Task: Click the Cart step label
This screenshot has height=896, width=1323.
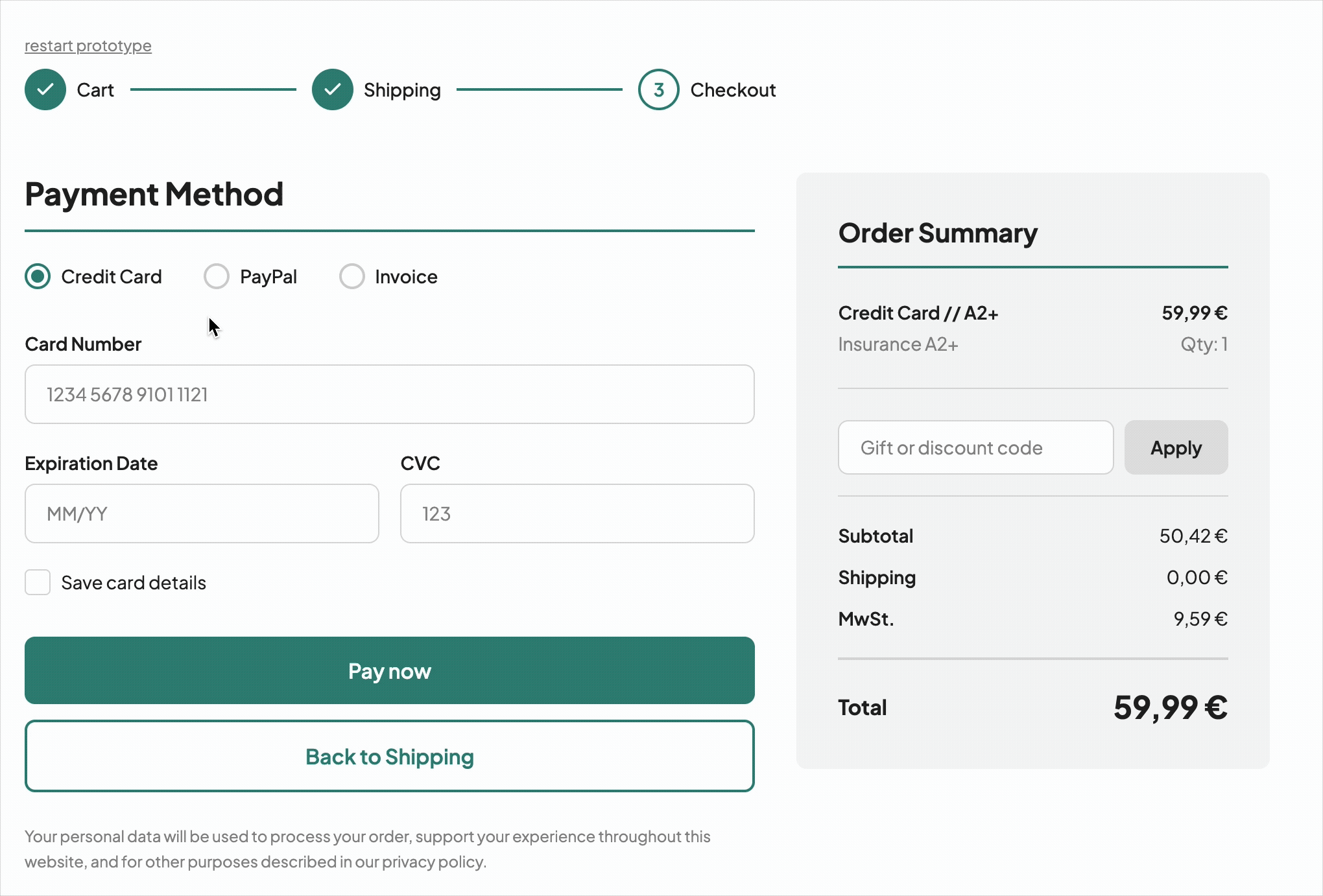Action: point(95,89)
